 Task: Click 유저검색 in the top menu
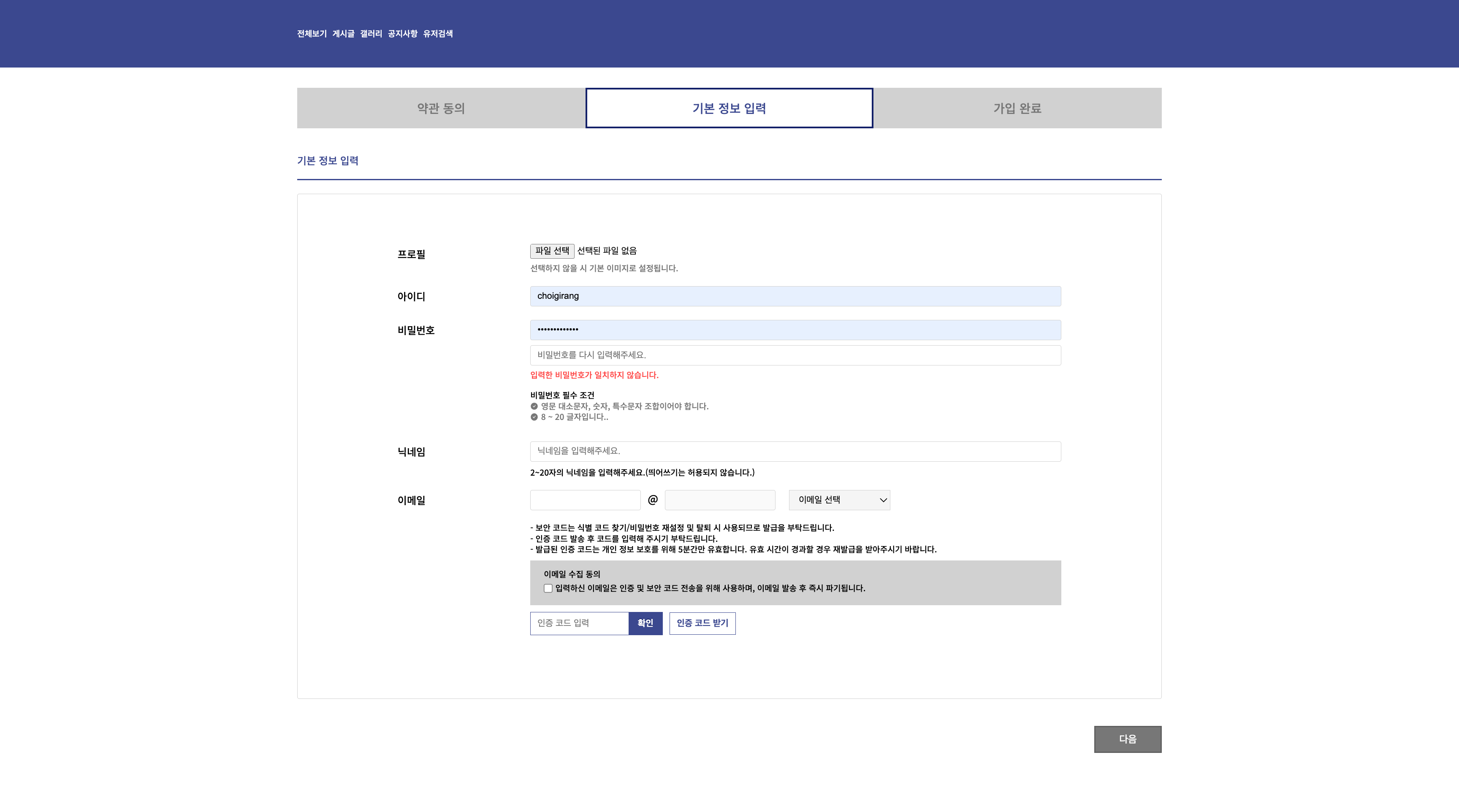point(438,34)
